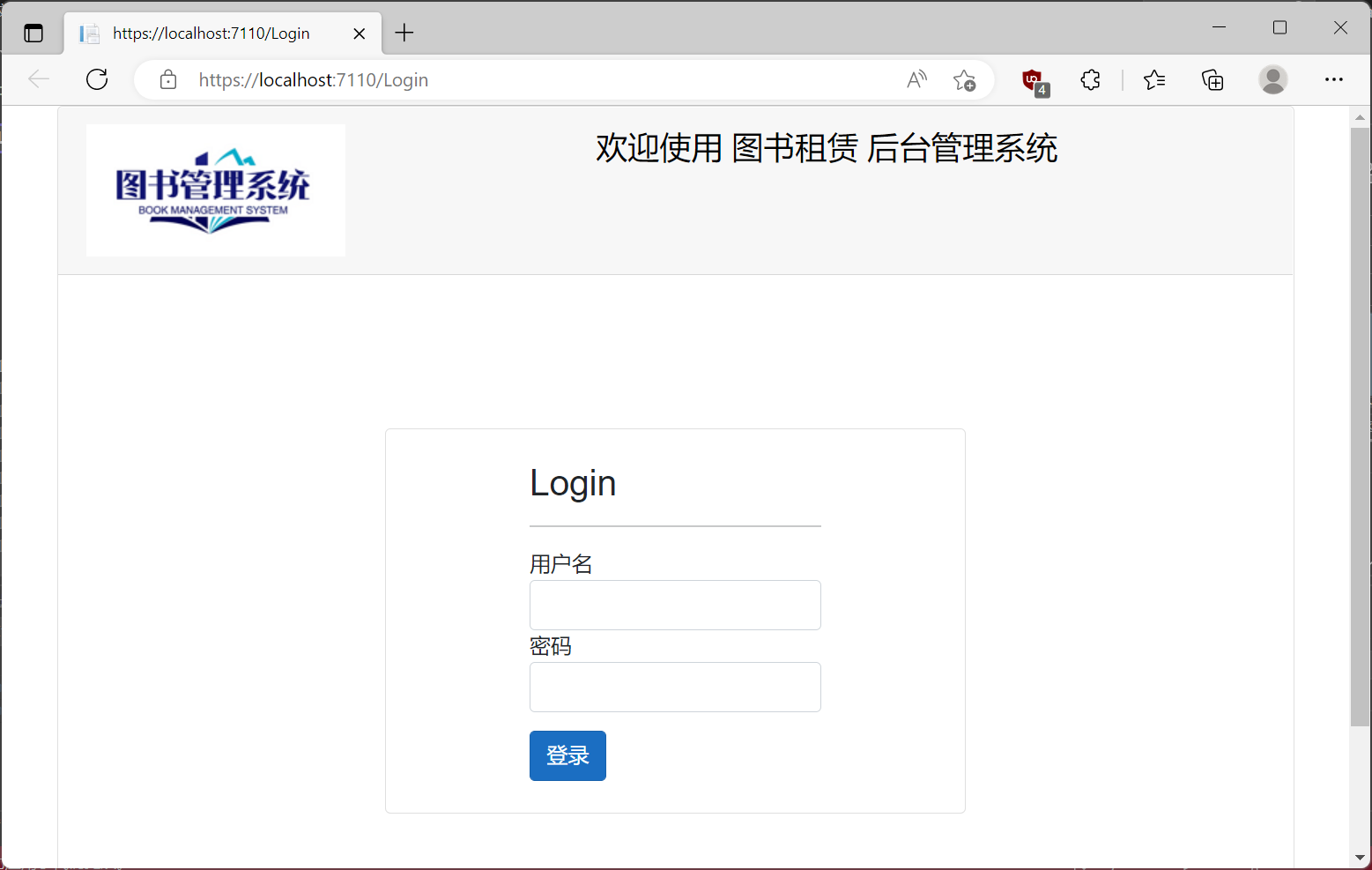This screenshot has width=1372, height=870.
Task: Open a new browser tab
Action: pyautogui.click(x=404, y=33)
